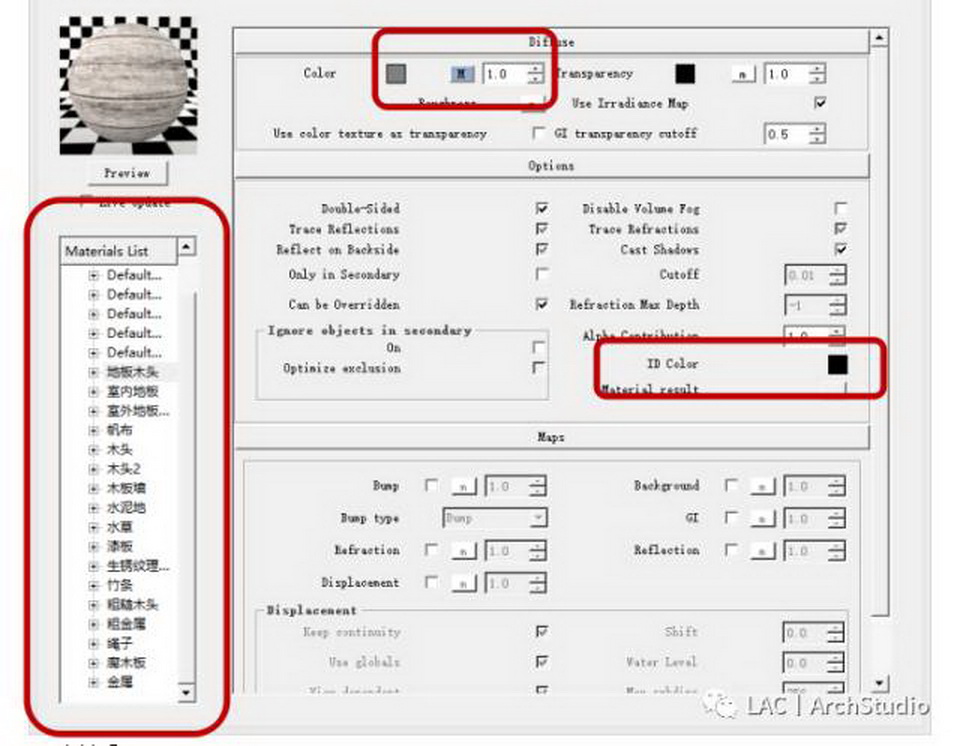960x746 pixels.
Task: Click the Reflection map 'm' button
Action: pyautogui.click(x=763, y=551)
